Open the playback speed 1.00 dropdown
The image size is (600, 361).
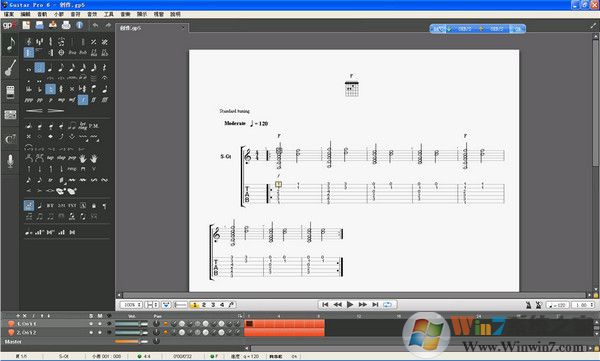(584, 305)
